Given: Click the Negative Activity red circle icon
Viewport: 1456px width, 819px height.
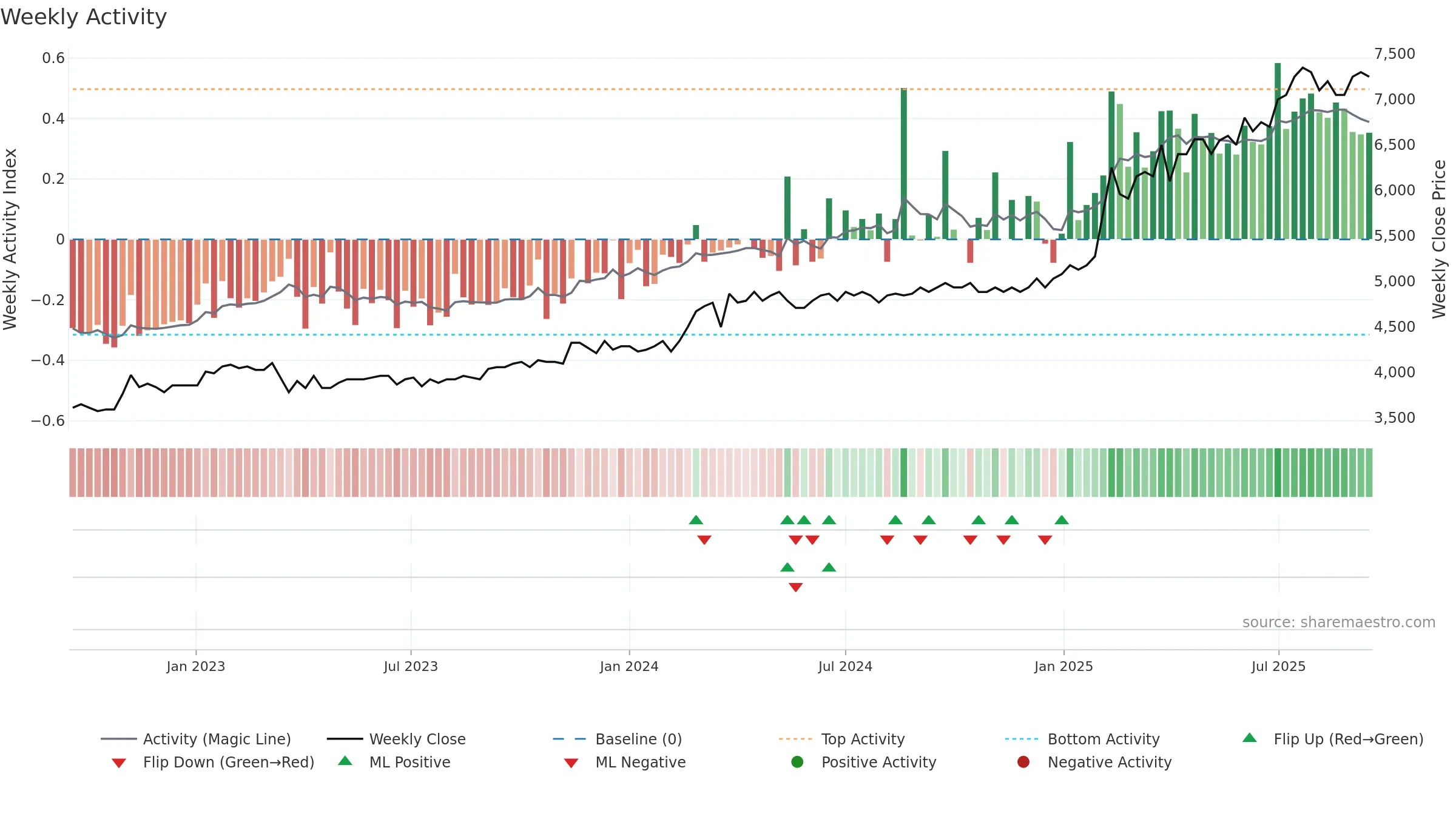Looking at the screenshot, I should pyautogui.click(x=1023, y=761).
